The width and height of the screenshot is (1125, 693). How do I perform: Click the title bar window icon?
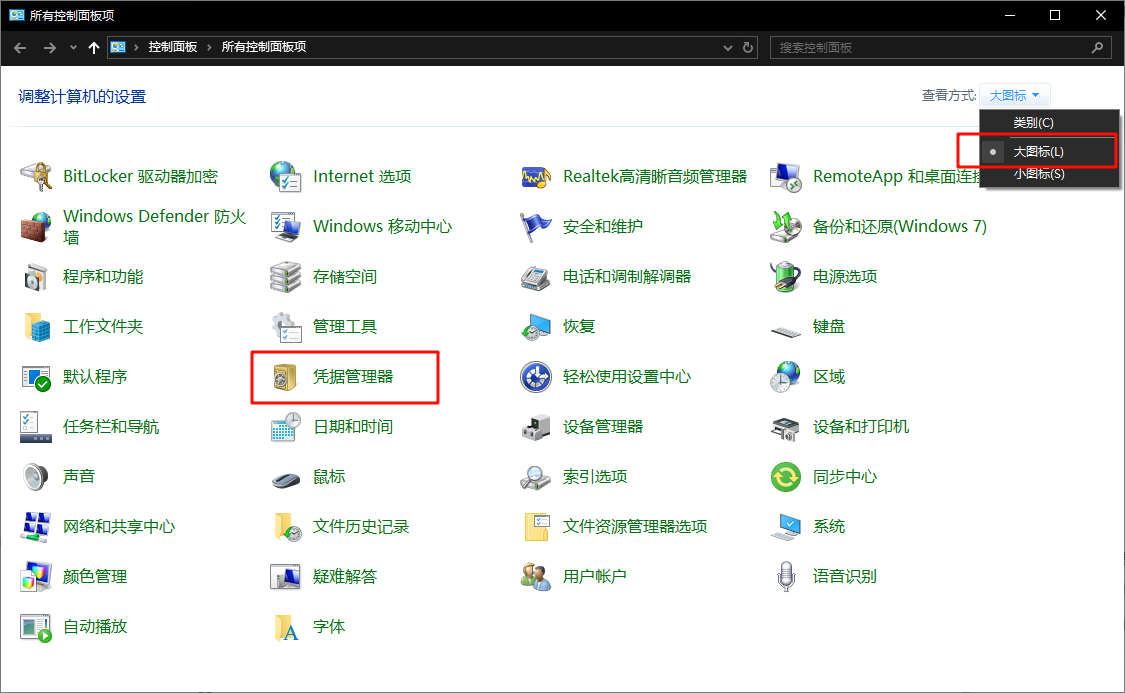17,15
